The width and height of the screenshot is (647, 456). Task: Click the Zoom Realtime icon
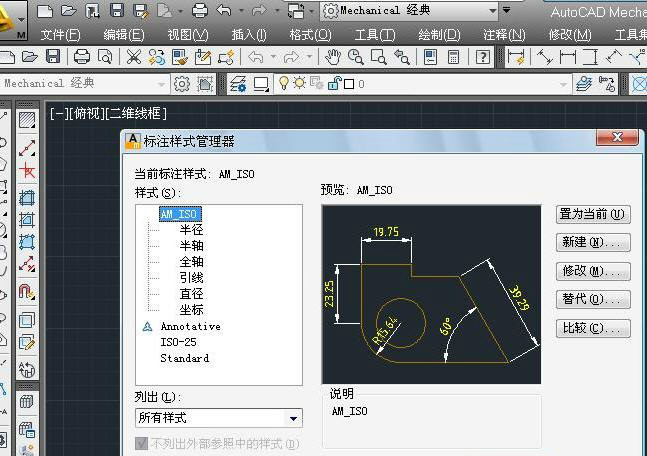coord(355,57)
